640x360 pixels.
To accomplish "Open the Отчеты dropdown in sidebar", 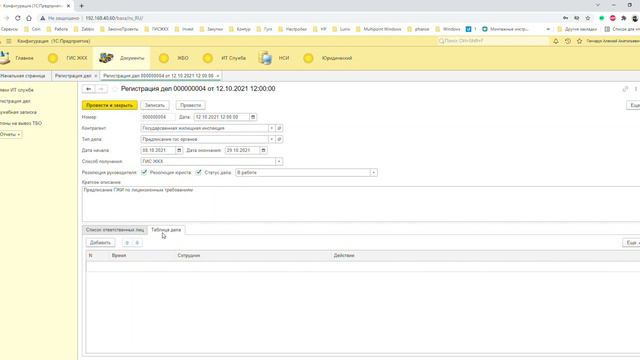I will pos(10,134).
